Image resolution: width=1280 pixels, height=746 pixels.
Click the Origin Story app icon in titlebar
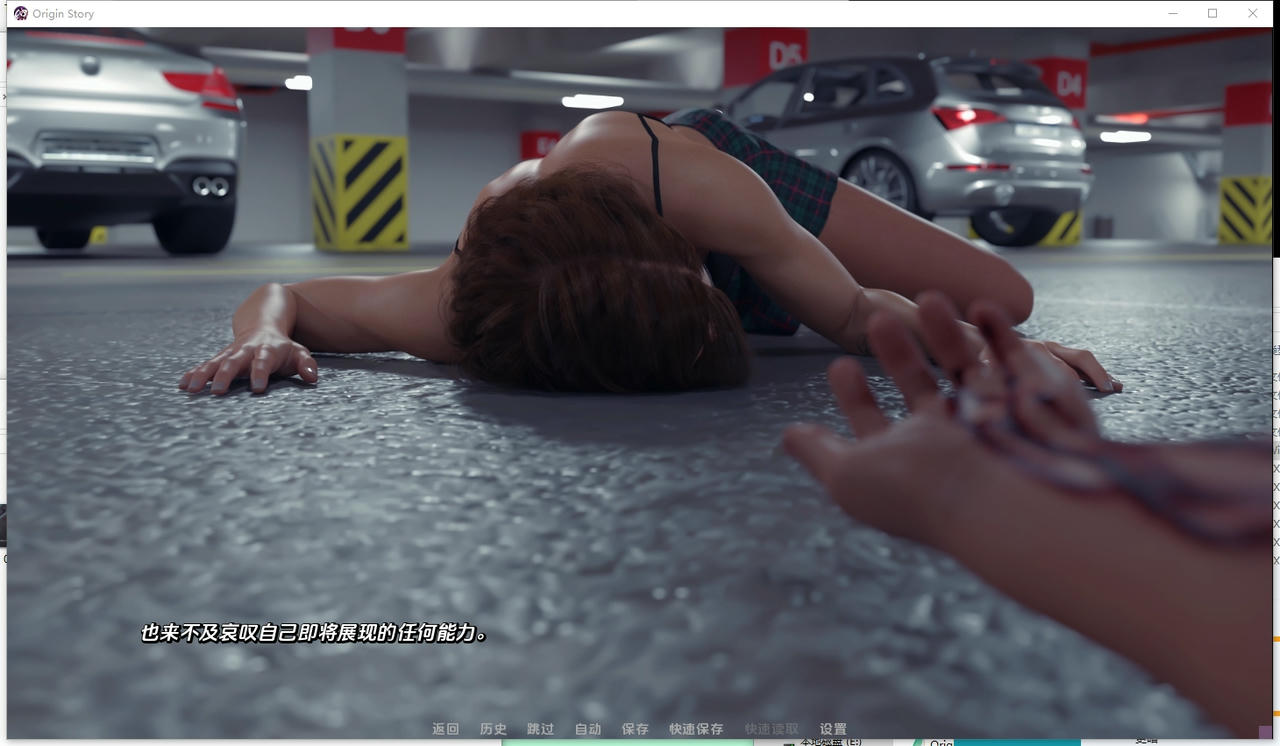(18, 13)
